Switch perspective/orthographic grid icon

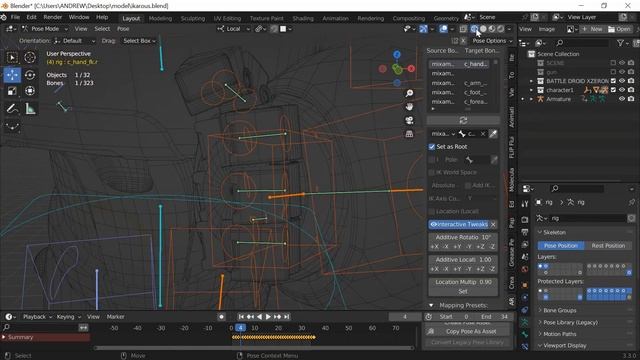coord(409,134)
